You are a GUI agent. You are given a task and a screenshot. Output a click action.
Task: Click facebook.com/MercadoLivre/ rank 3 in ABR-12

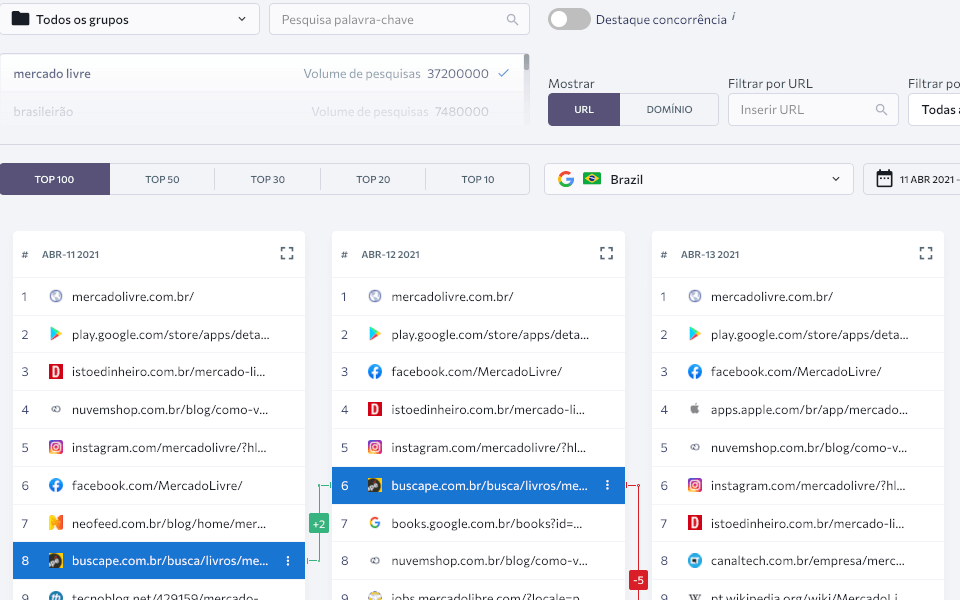(476, 372)
